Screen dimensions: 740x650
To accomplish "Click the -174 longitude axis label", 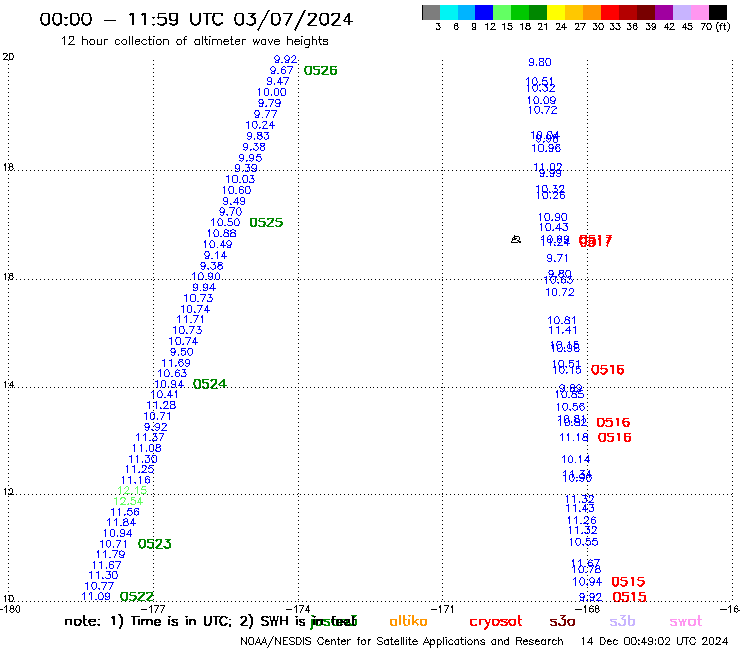I will click(297, 609).
